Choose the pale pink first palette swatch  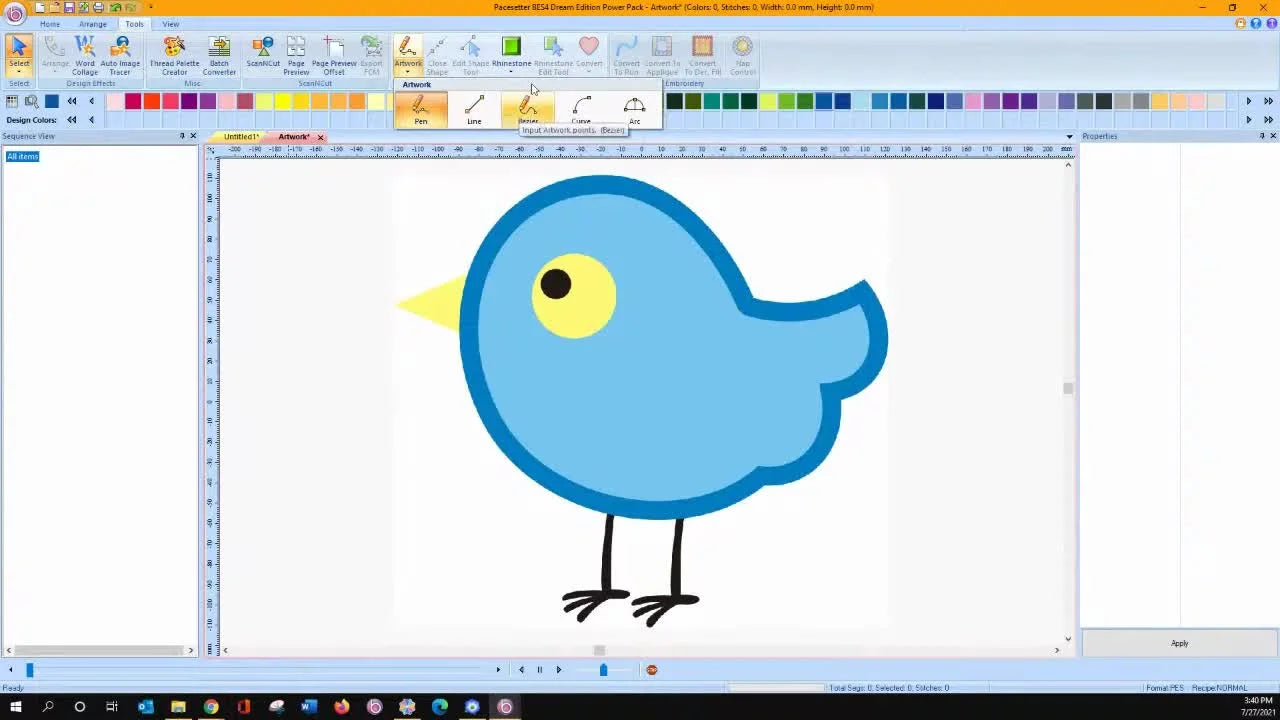coord(115,101)
